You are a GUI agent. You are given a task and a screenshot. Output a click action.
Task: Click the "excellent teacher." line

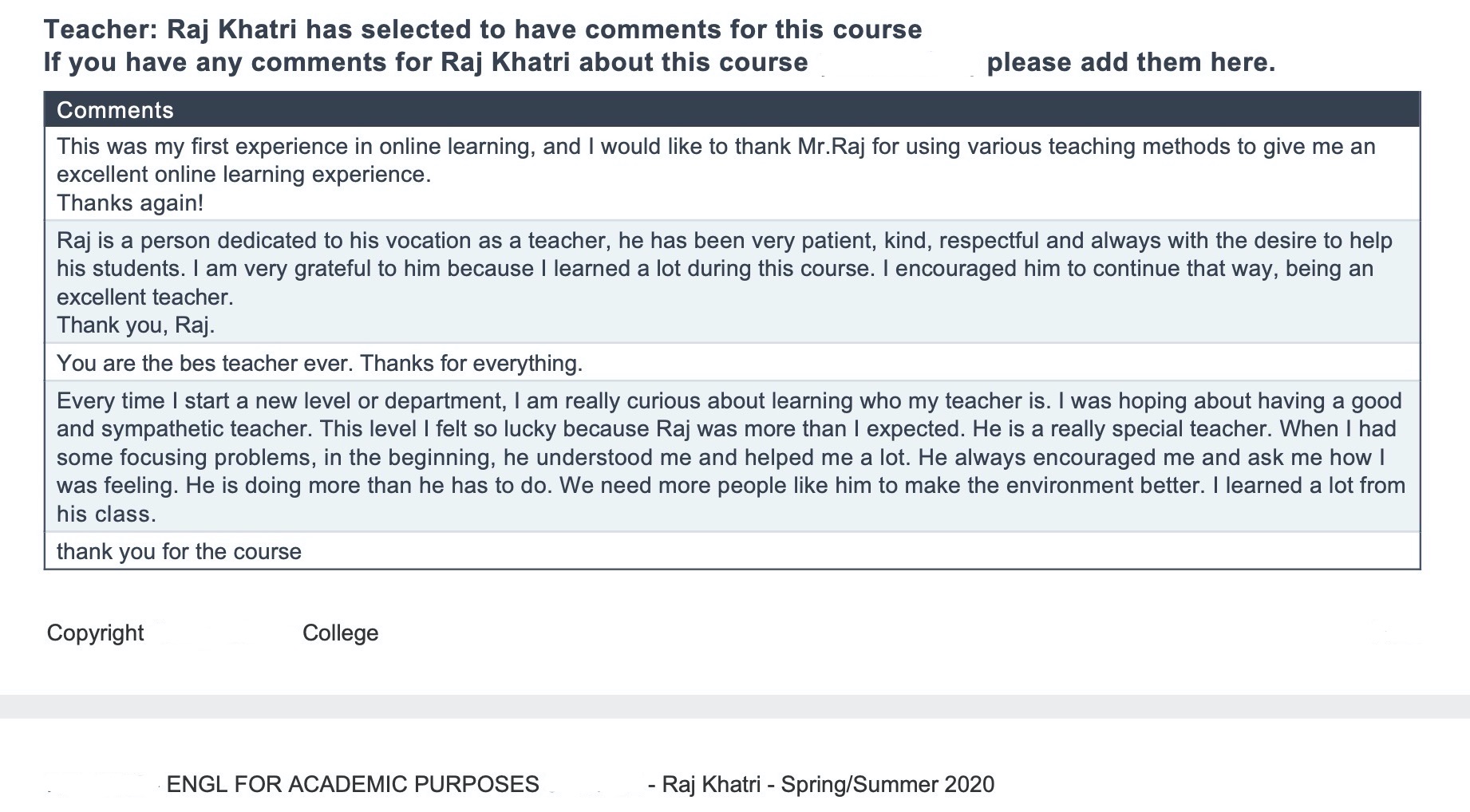(x=144, y=298)
